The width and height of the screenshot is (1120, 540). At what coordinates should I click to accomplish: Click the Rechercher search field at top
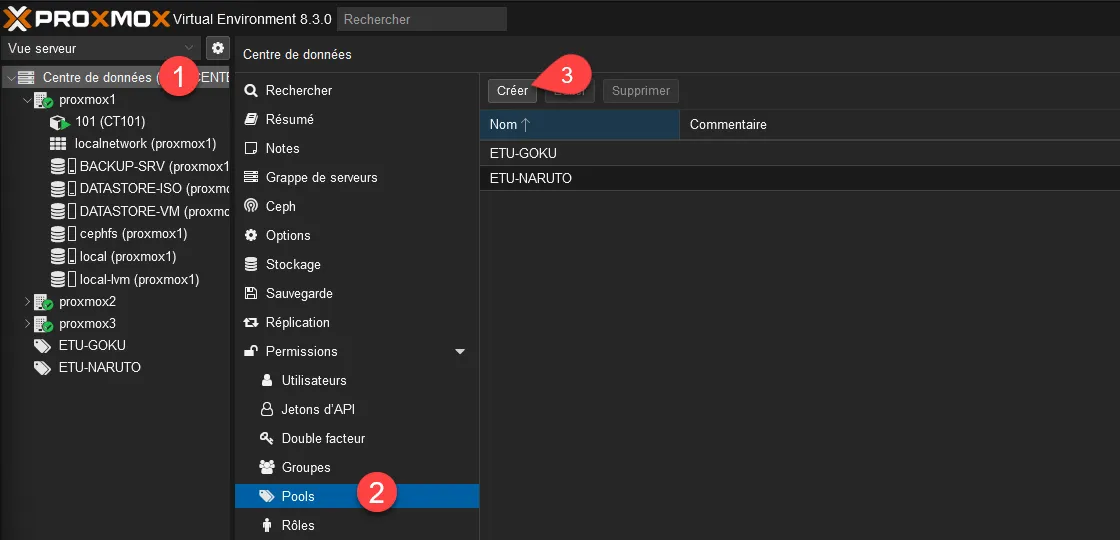(x=421, y=19)
